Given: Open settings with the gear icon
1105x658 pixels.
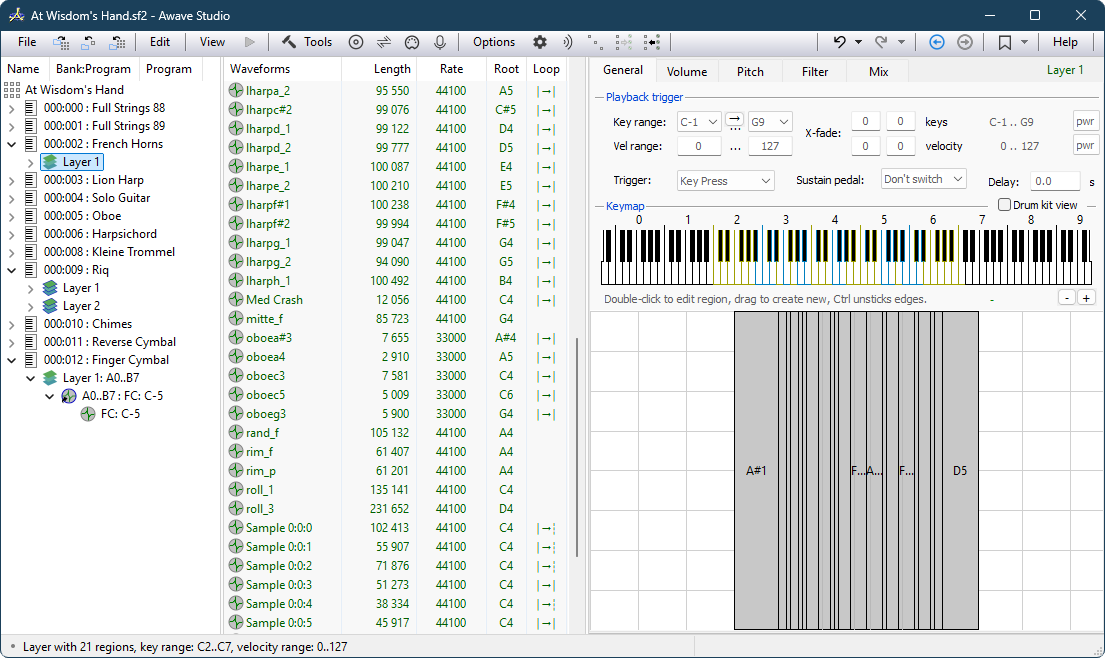Looking at the screenshot, I should (x=540, y=42).
